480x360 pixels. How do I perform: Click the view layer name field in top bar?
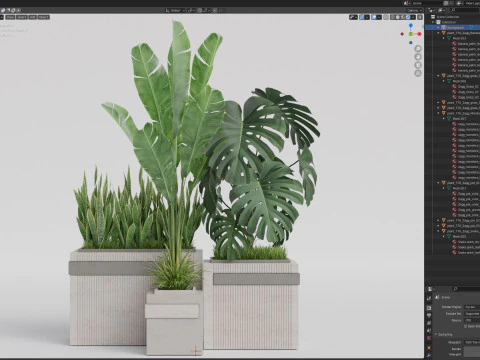[473, 3]
